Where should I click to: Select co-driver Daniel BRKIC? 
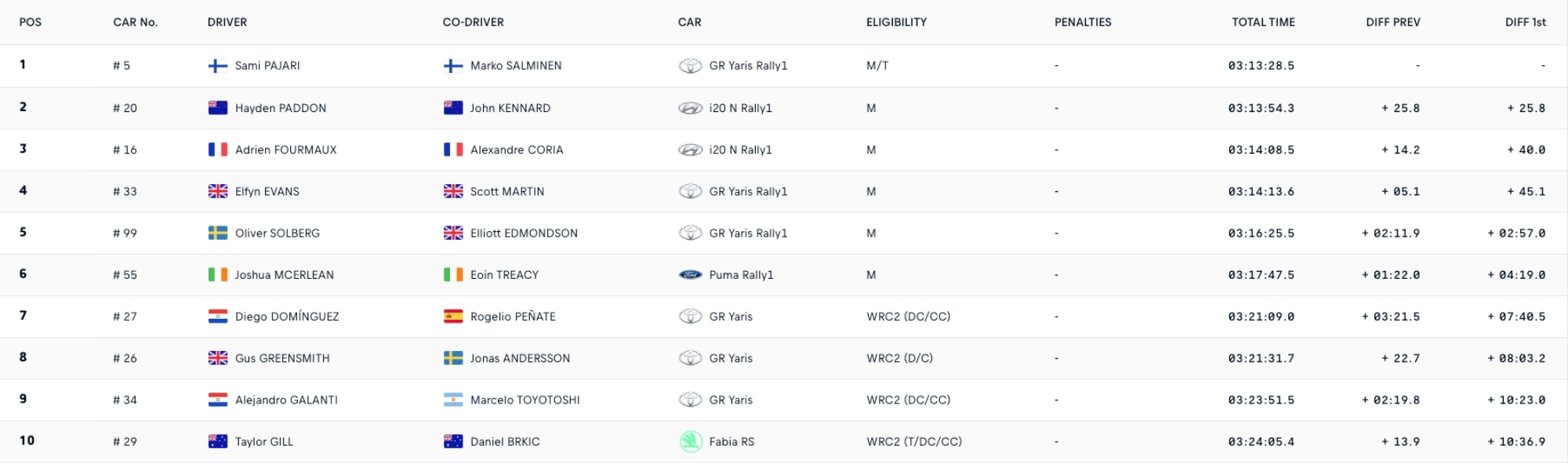click(x=505, y=442)
